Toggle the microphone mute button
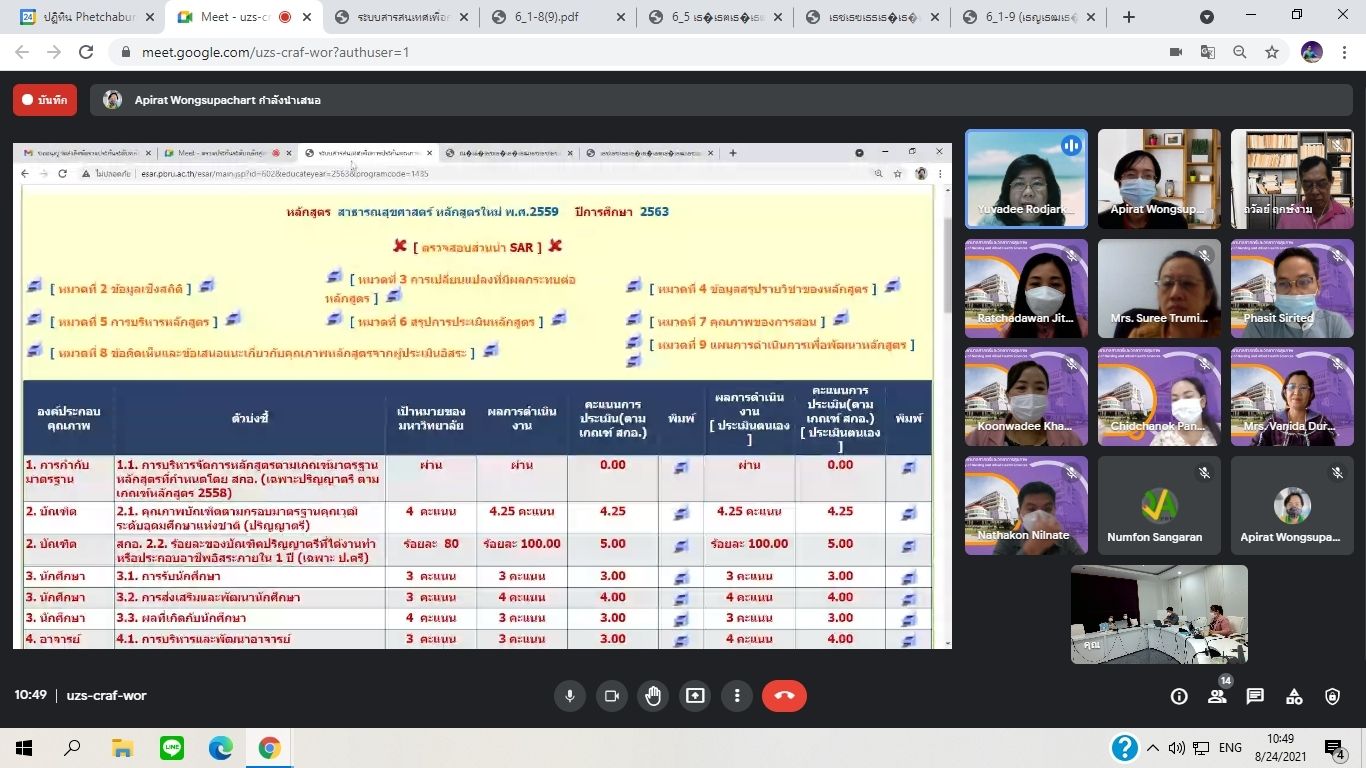This screenshot has height=768, width=1366. 570,696
